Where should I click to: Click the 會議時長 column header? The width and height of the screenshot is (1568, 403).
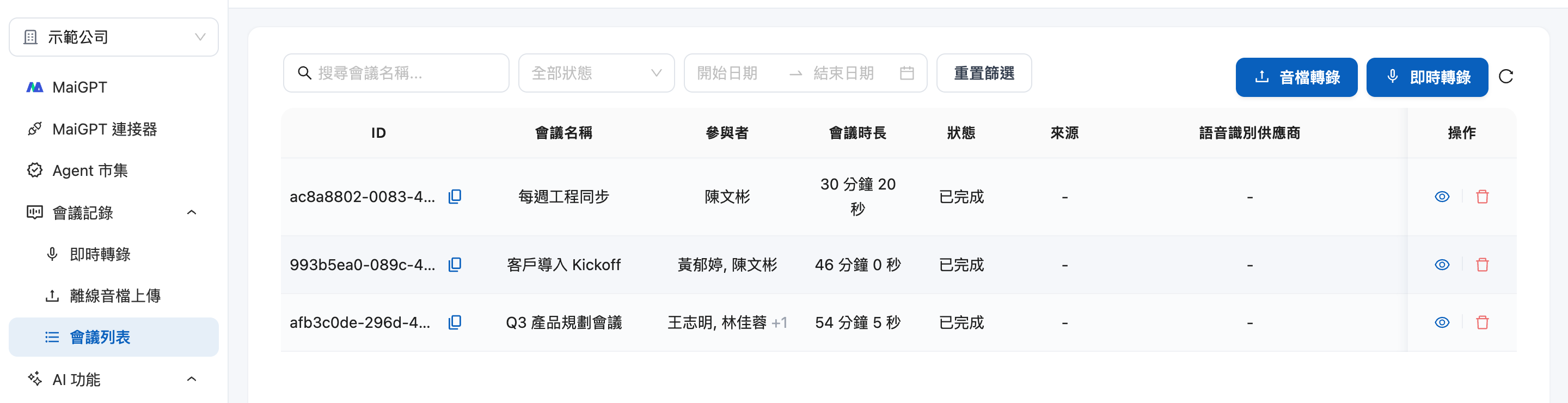coord(857,133)
